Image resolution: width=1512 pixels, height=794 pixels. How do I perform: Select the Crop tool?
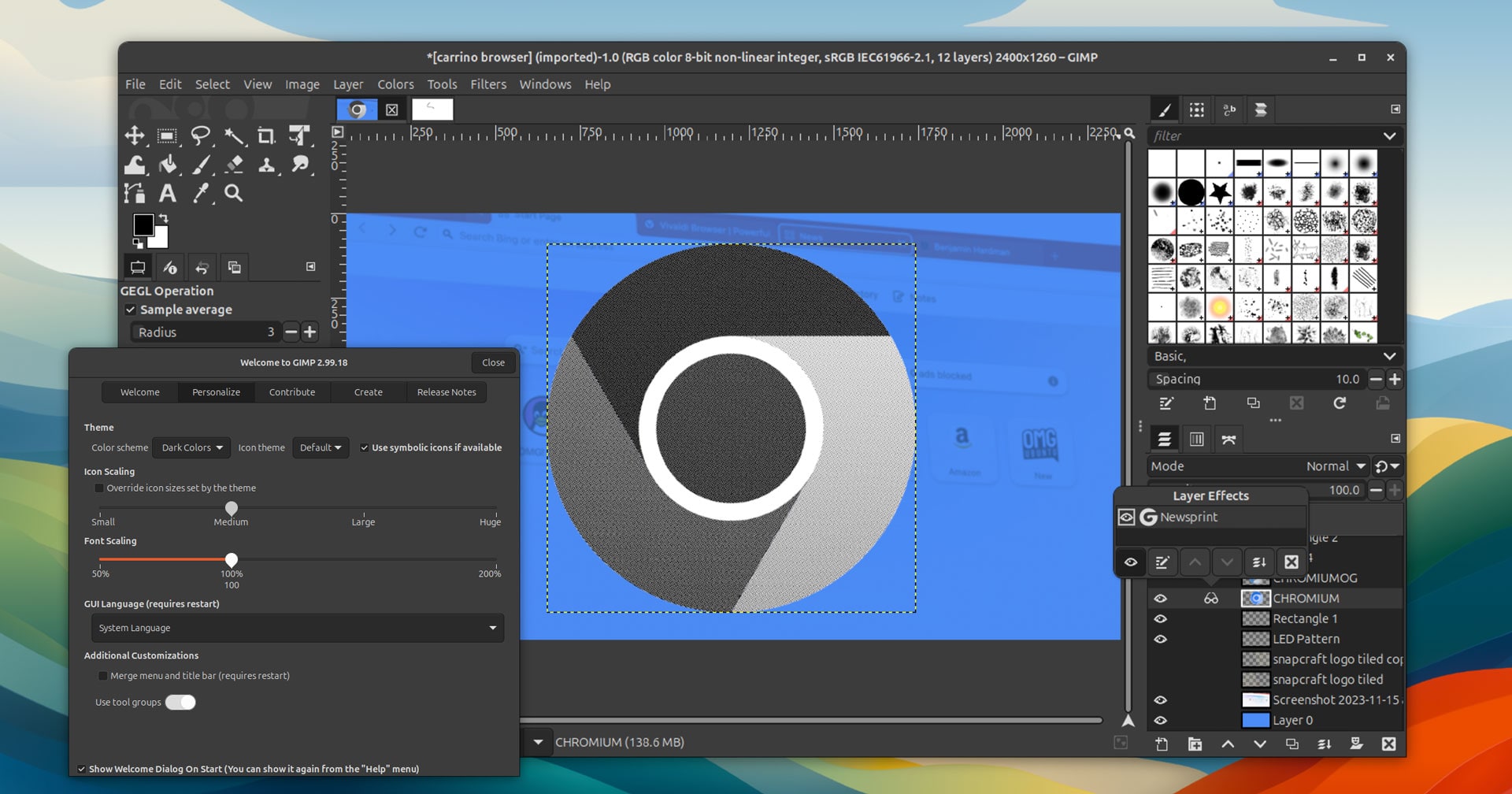tap(266, 135)
